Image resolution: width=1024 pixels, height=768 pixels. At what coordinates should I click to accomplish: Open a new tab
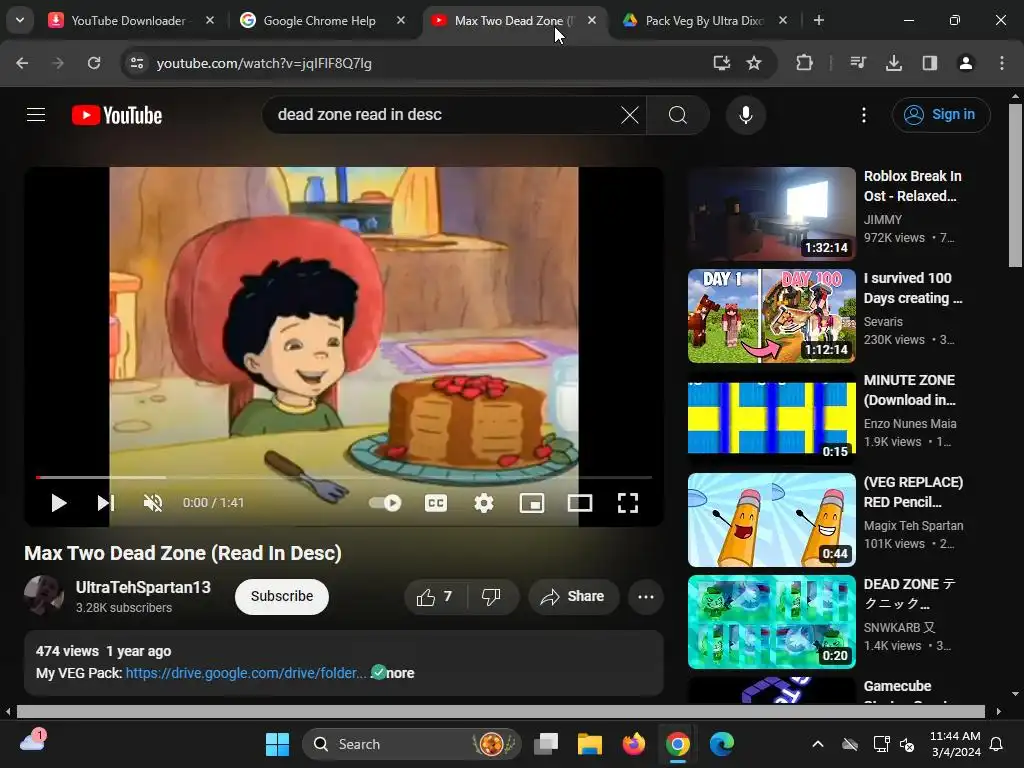(819, 20)
